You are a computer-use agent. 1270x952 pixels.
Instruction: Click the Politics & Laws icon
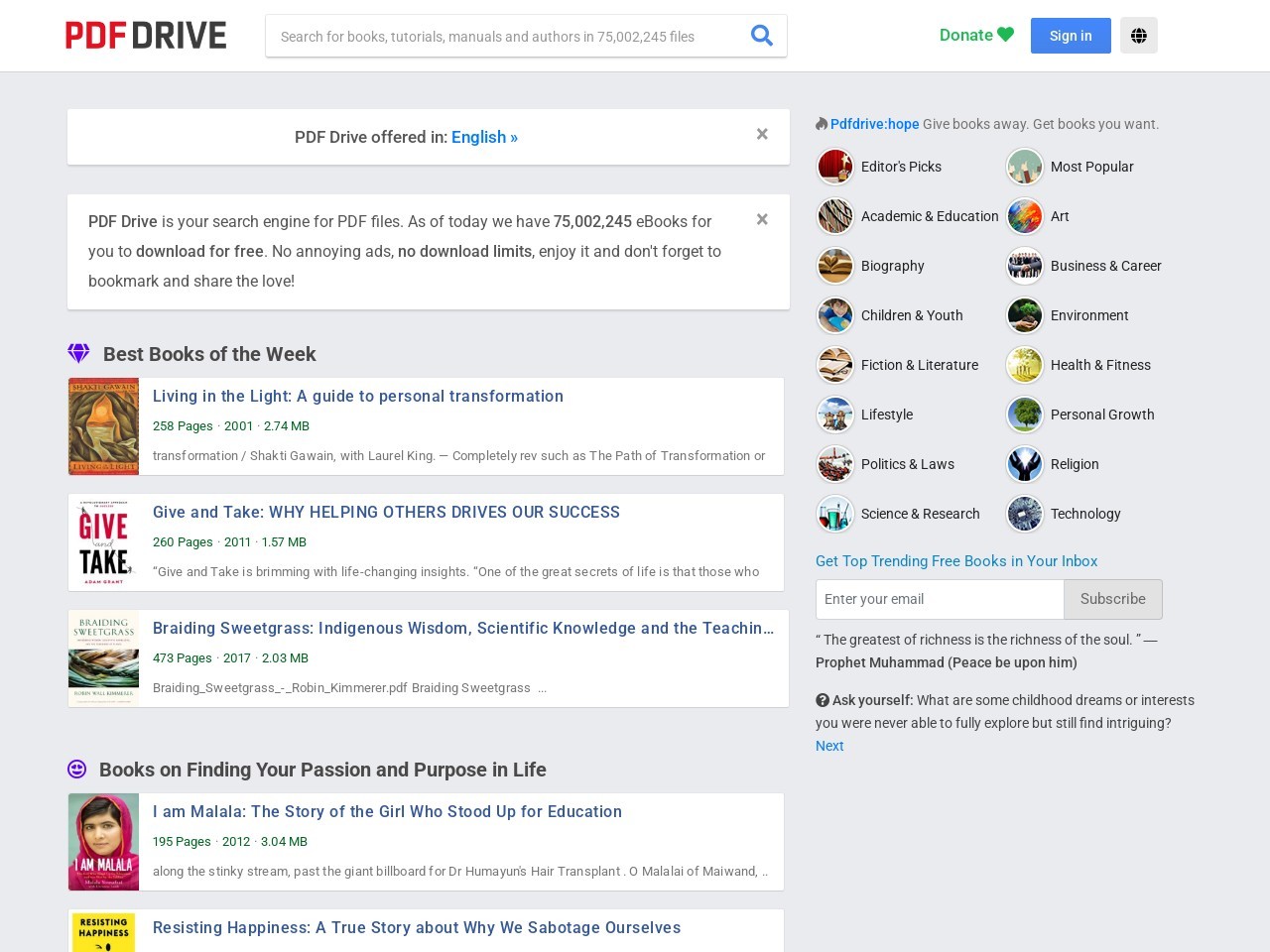point(835,464)
